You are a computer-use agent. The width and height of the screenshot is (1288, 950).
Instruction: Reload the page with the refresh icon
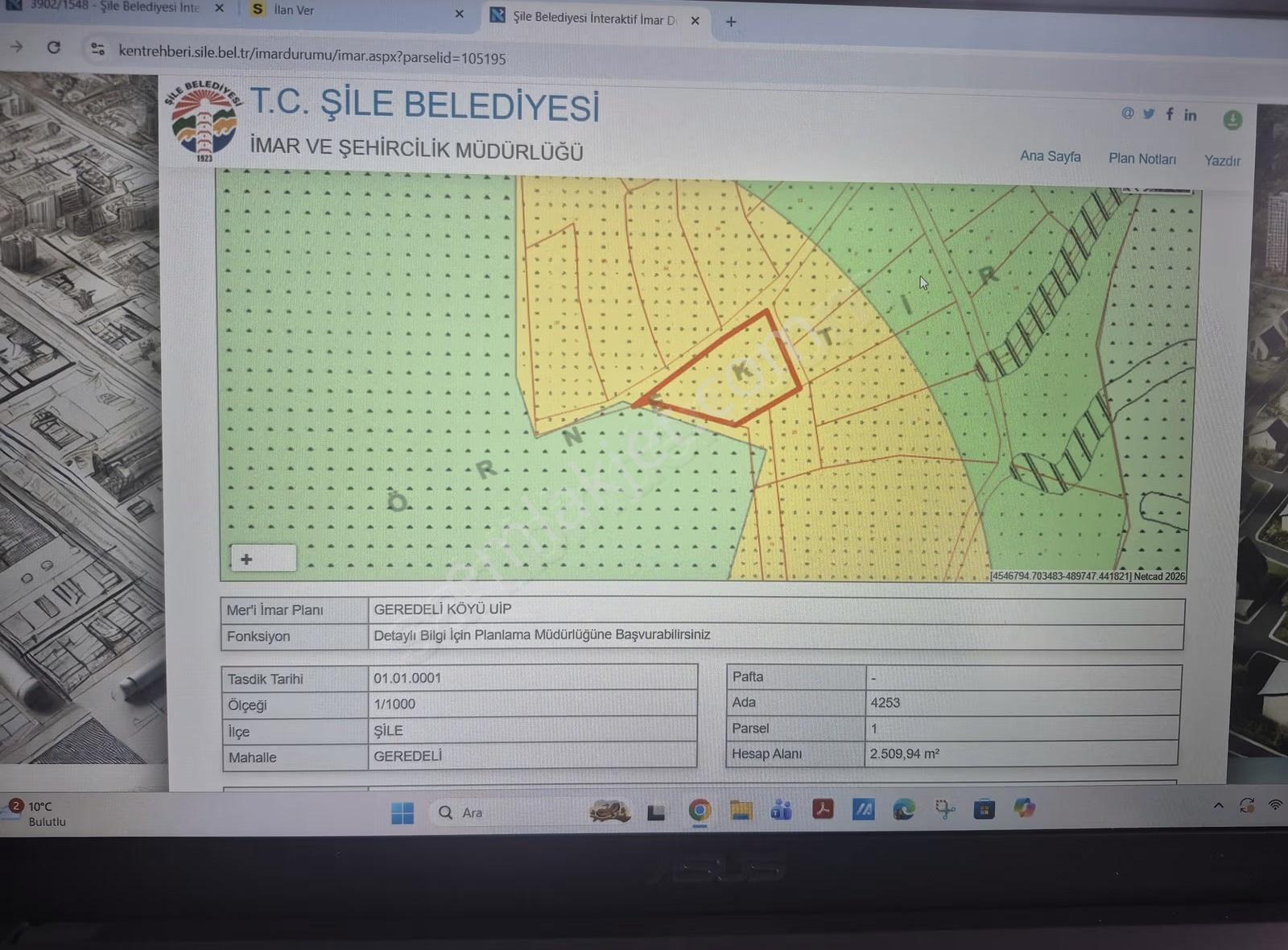point(54,47)
